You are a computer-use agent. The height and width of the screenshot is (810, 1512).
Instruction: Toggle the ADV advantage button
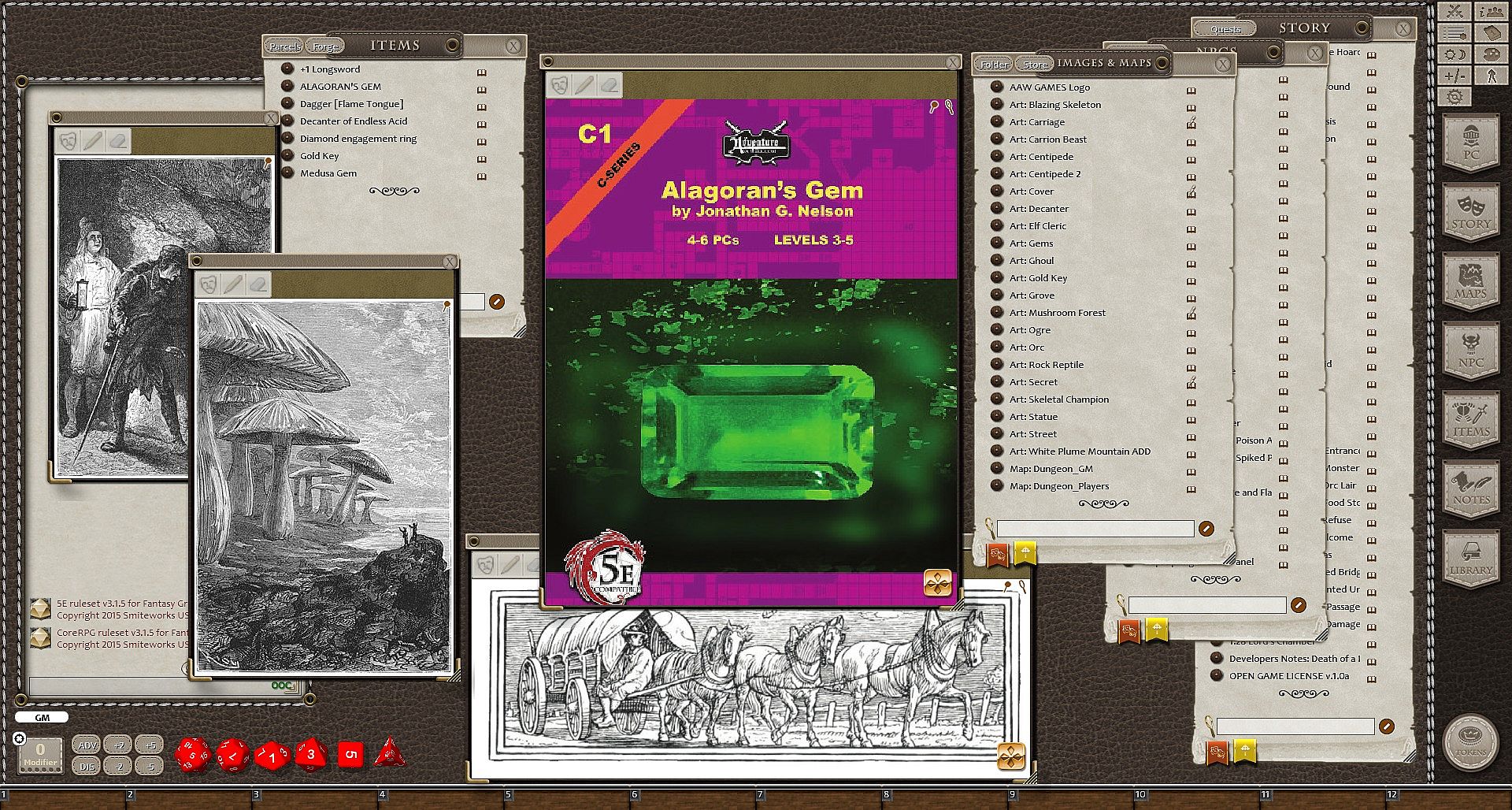(87, 745)
